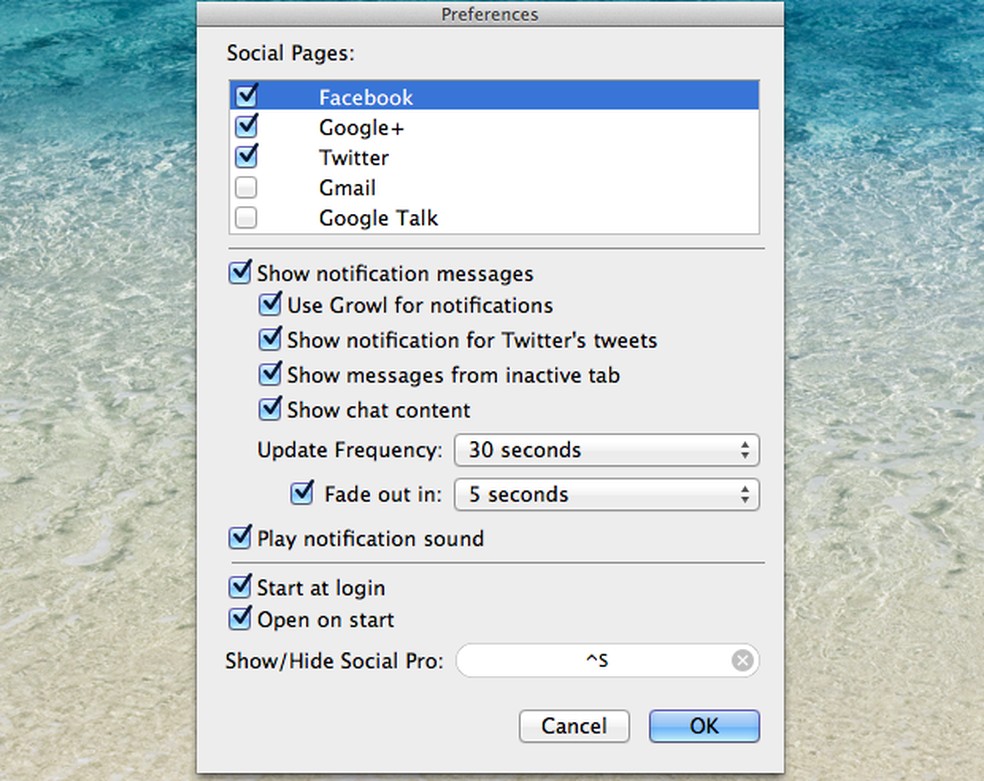Open the Update Frequency dropdown
This screenshot has height=781, width=984.
click(x=606, y=450)
